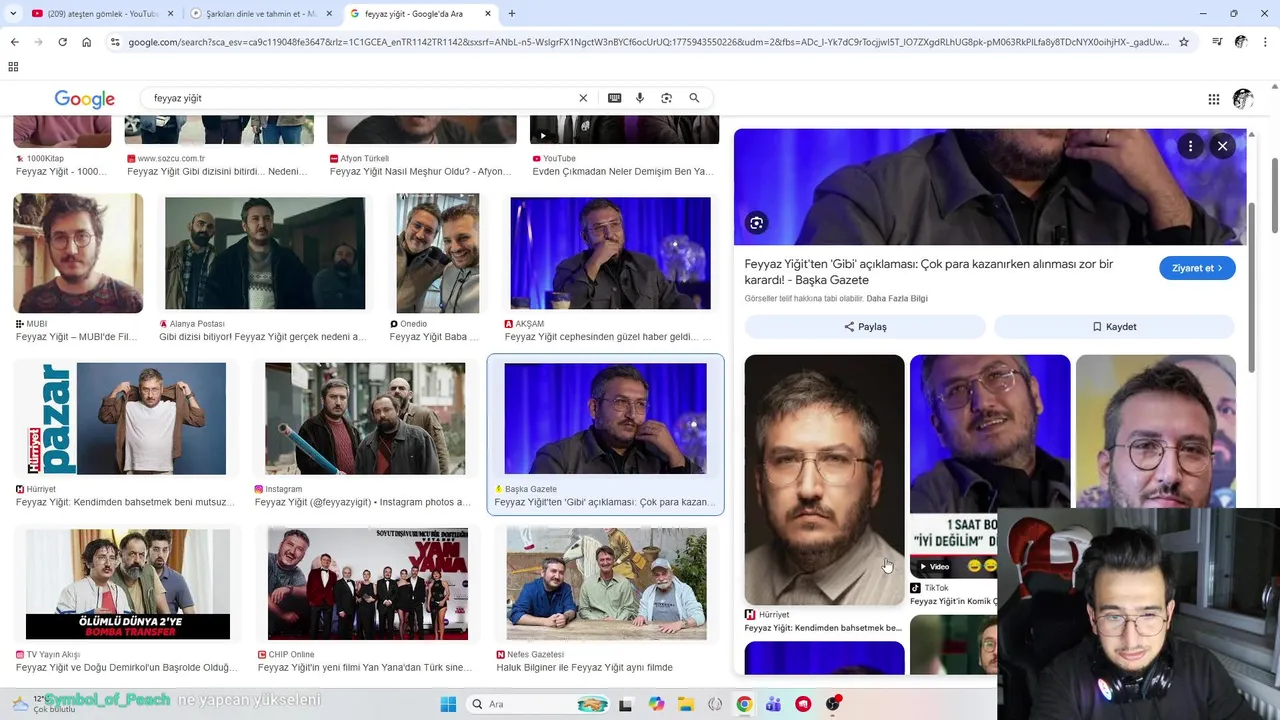Click the Paylaş share button
Viewport: 1280px width, 720px height.
click(x=865, y=327)
